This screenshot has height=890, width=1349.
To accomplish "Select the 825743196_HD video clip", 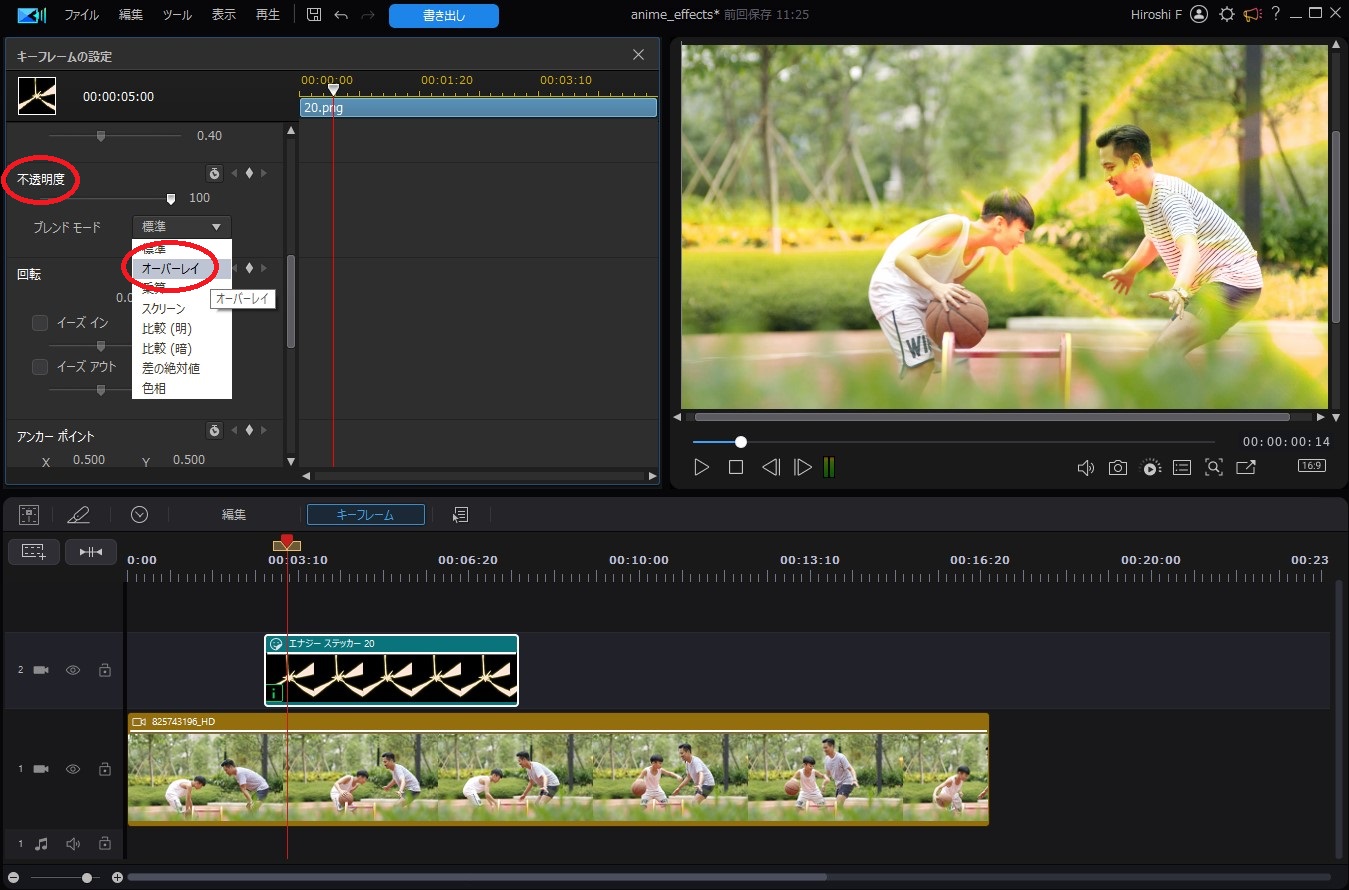I will (x=558, y=769).
